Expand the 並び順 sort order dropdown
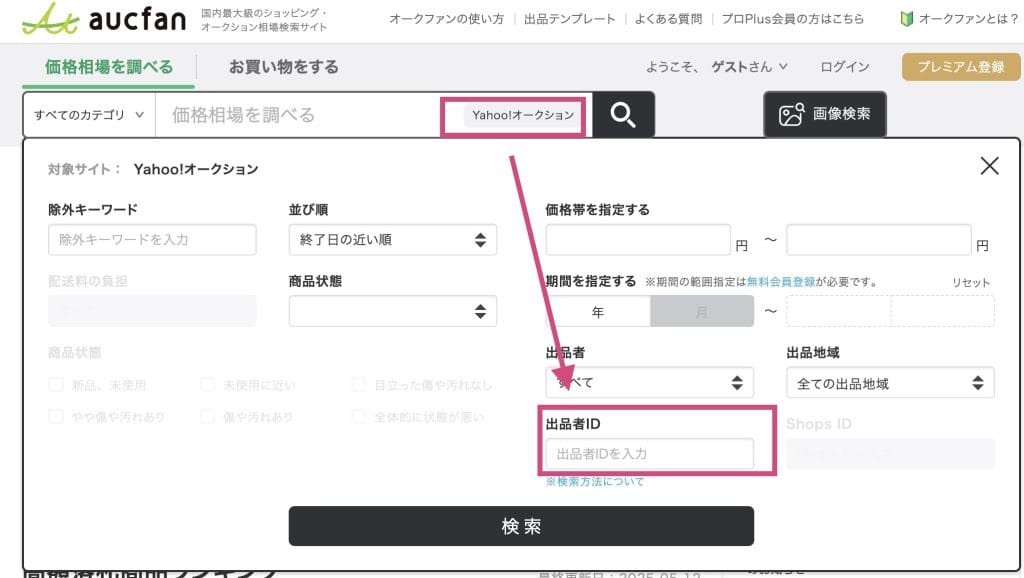Image resolution: width=1024 pixels, height=578 pixels. point(392,240)
